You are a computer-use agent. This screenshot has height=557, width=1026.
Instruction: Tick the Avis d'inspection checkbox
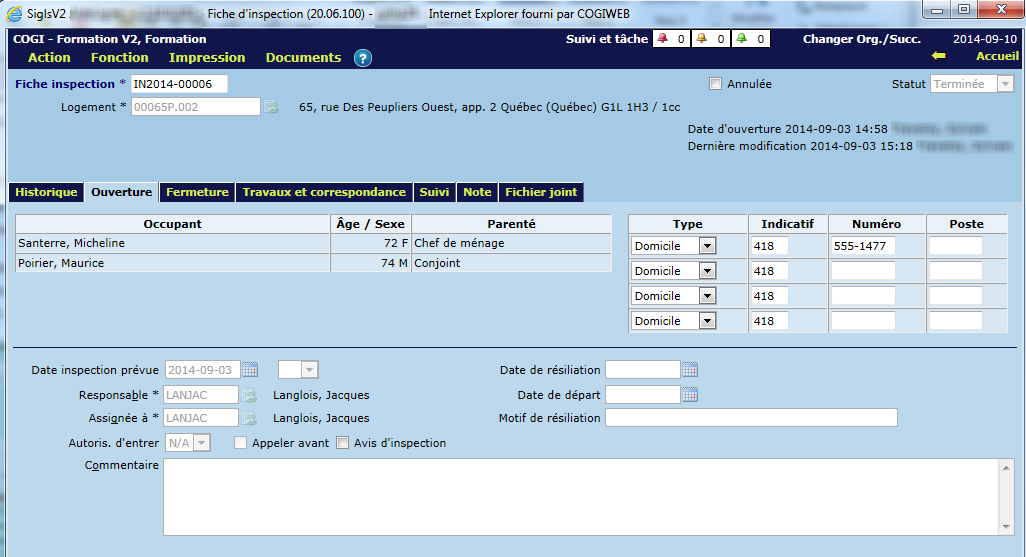[x=343, y=443]
